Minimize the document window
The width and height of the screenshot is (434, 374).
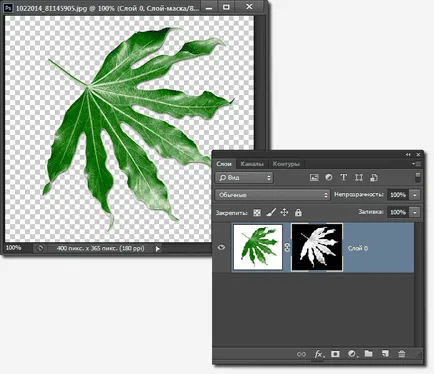(x=209, y=7)
